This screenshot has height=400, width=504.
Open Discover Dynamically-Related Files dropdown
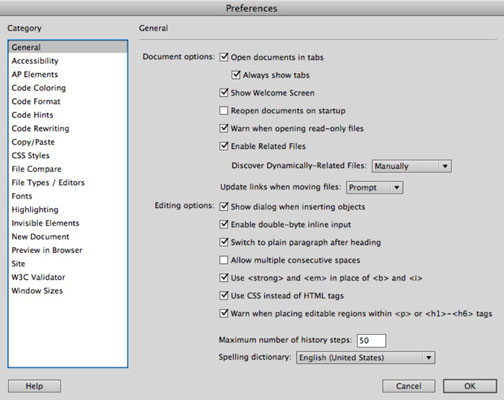(412, 166)
